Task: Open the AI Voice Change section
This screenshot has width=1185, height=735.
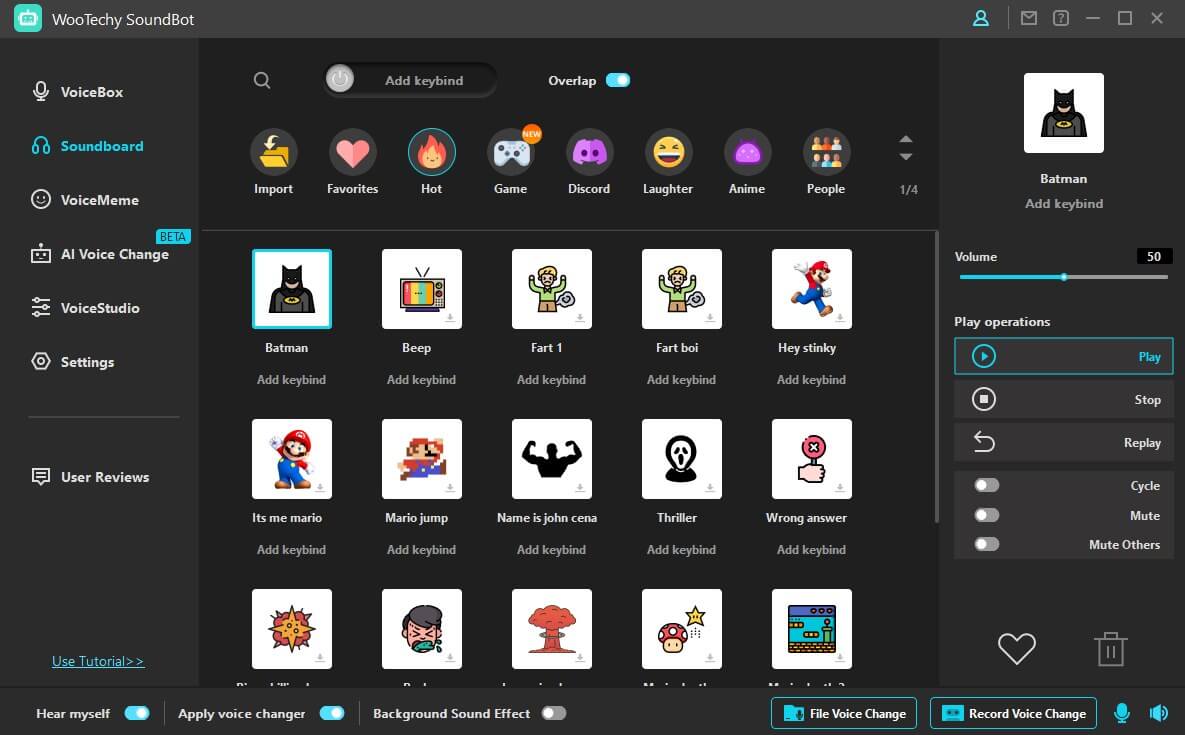Action: coord(114,254)
